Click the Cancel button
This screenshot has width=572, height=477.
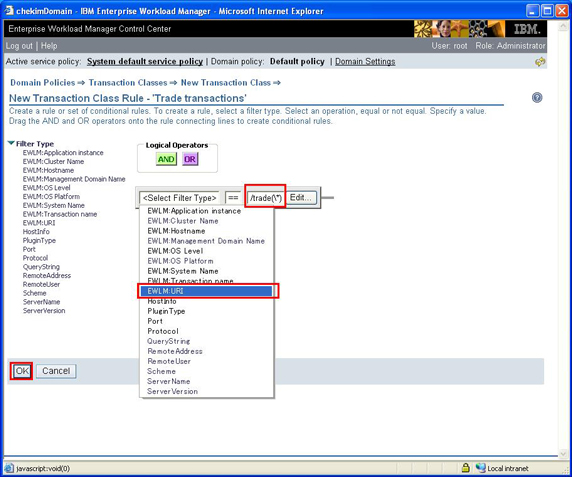click(56, 371)
